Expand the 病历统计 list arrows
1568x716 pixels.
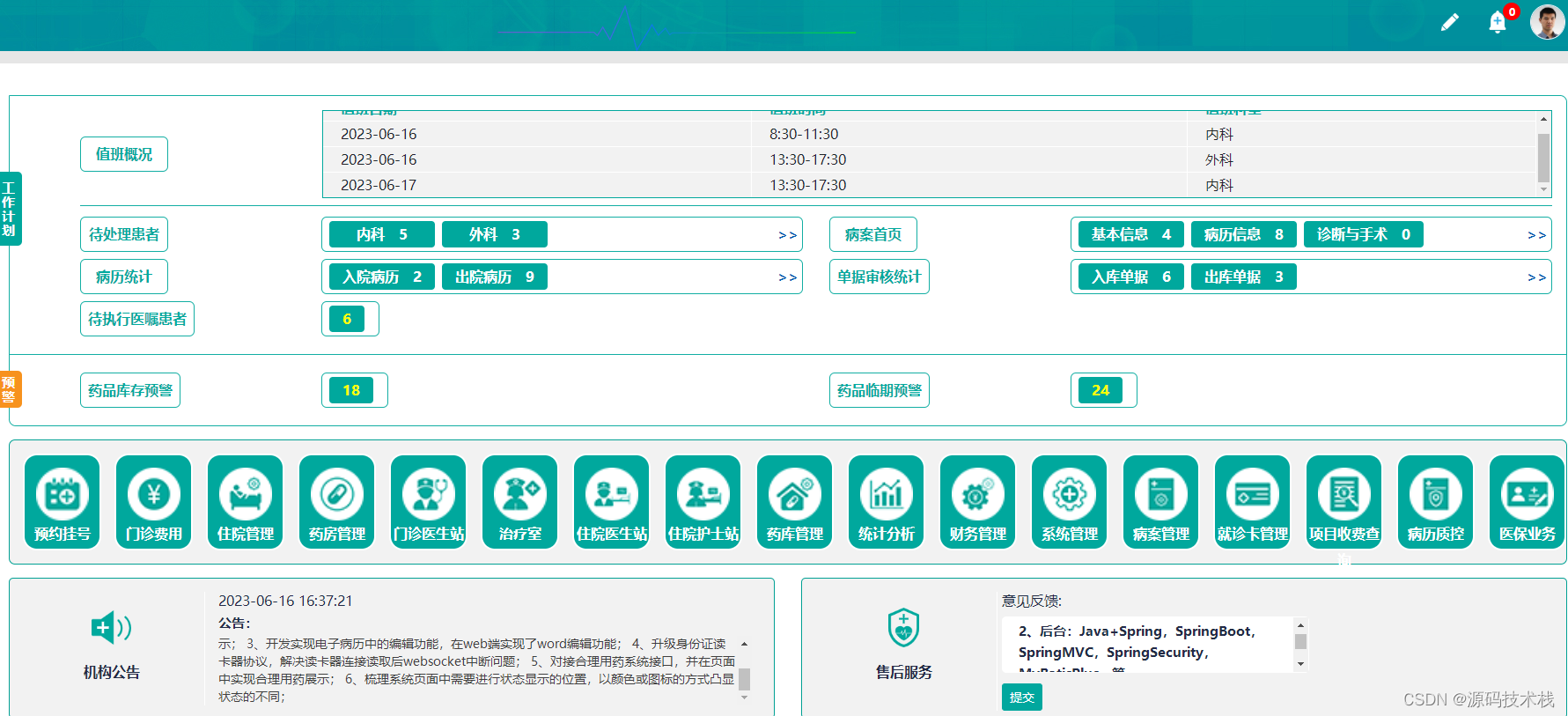coord(787,277)
